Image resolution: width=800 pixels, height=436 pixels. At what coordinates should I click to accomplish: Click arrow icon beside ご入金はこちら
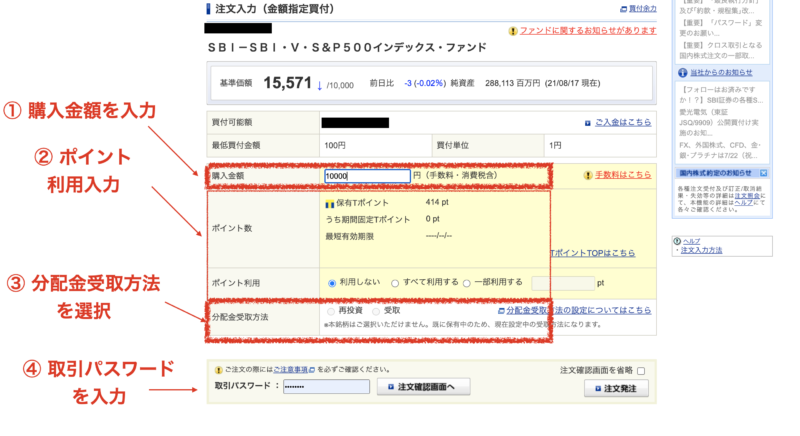588,123
